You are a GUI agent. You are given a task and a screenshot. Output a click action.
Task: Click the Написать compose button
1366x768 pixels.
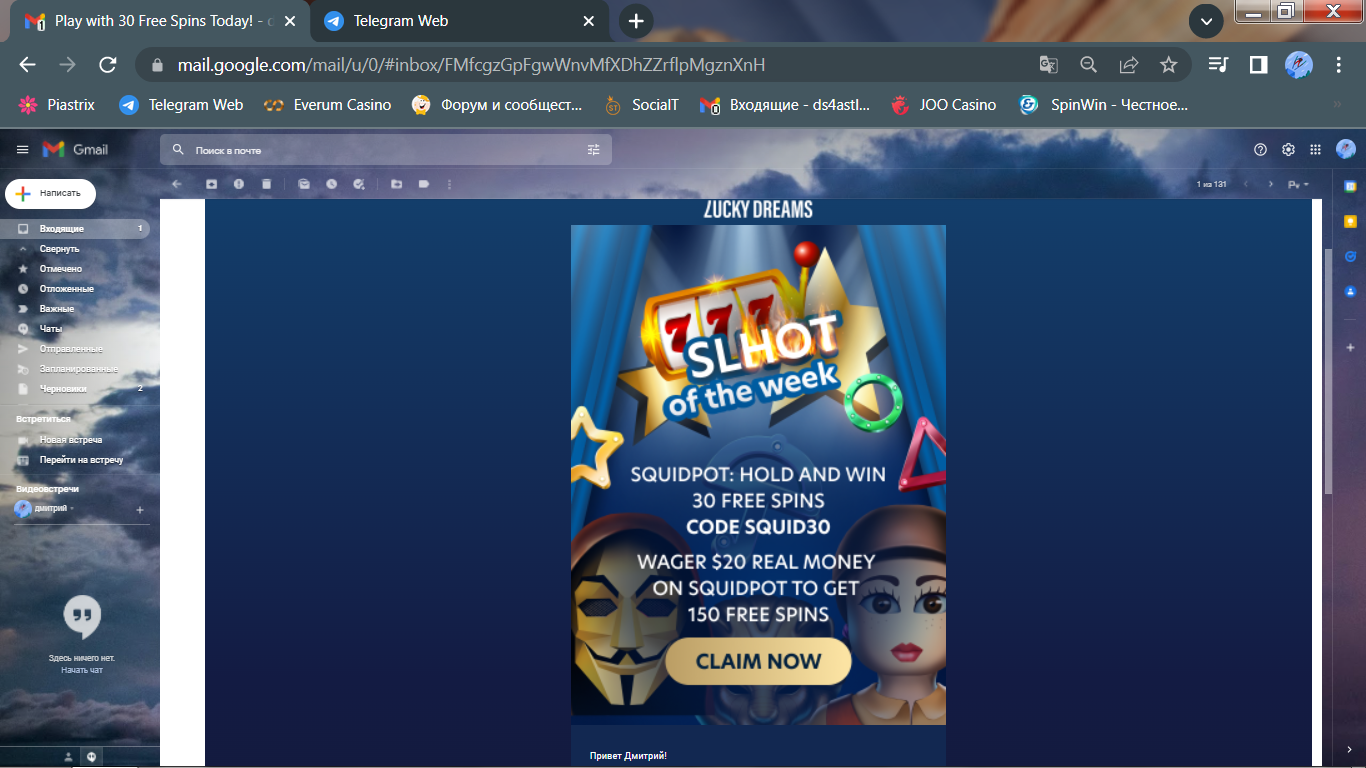[x=50, y=193]
